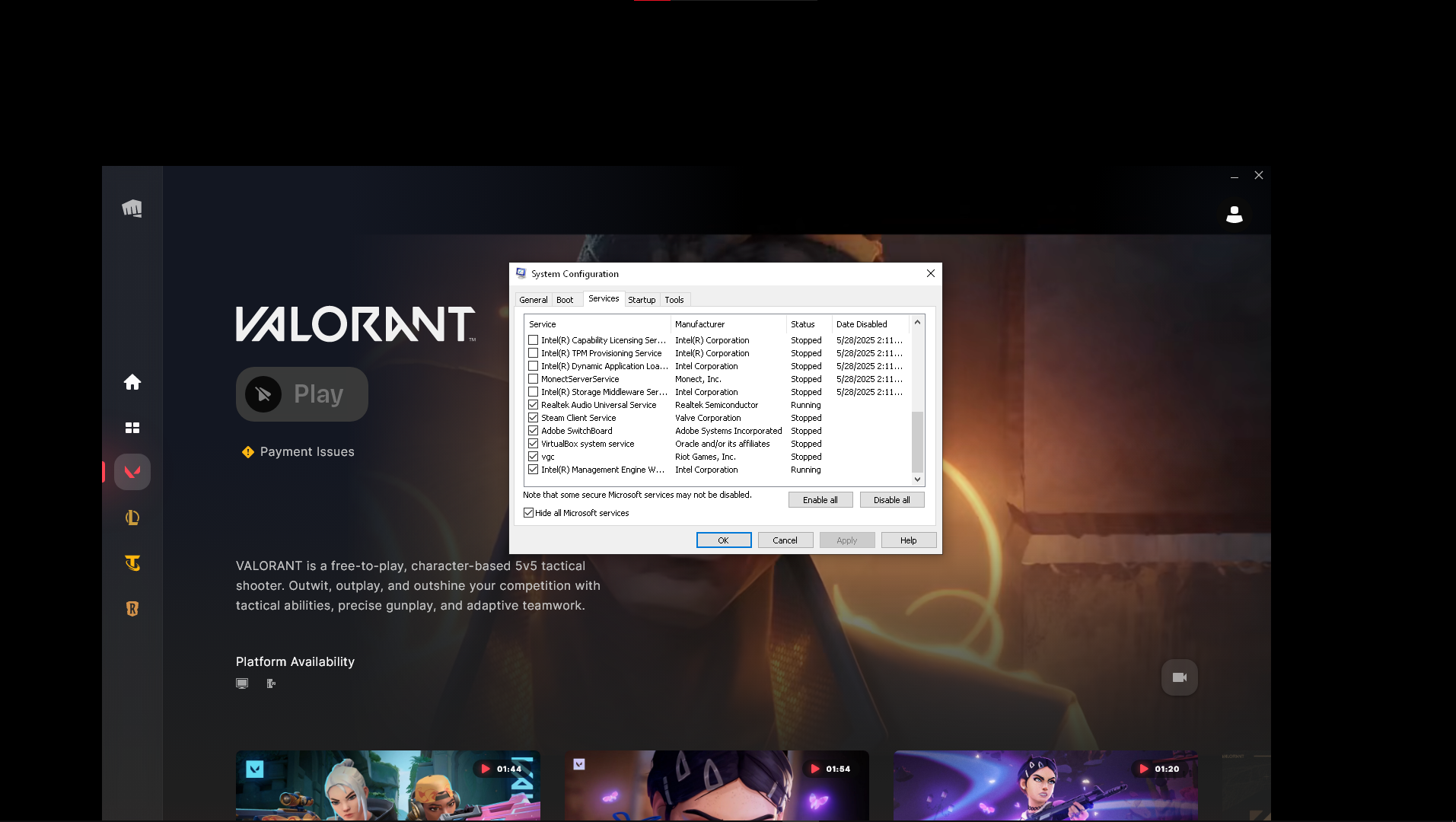Toggle Hide all Microsoft services checkbox
Image resolution: width=1456 pixels, height=822 pixels.
coord(529,513)
